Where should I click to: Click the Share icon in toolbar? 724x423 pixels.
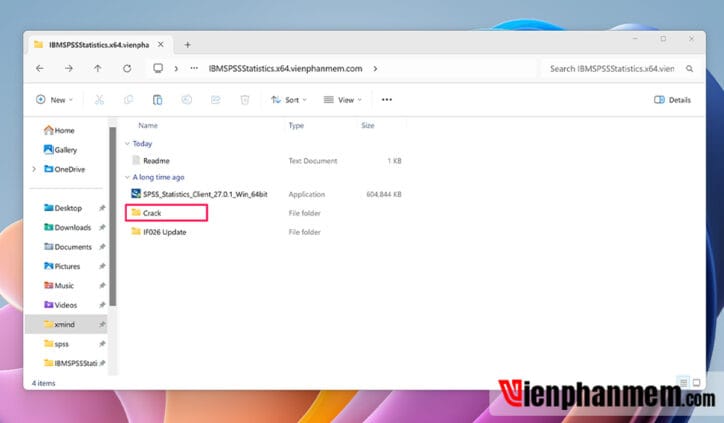click(216, 100)
